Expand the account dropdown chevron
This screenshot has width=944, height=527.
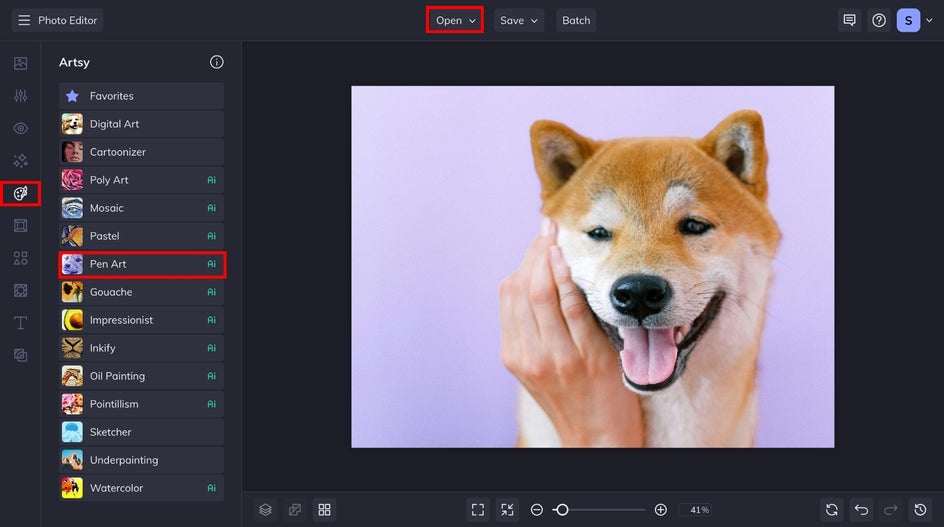point(929,20)
